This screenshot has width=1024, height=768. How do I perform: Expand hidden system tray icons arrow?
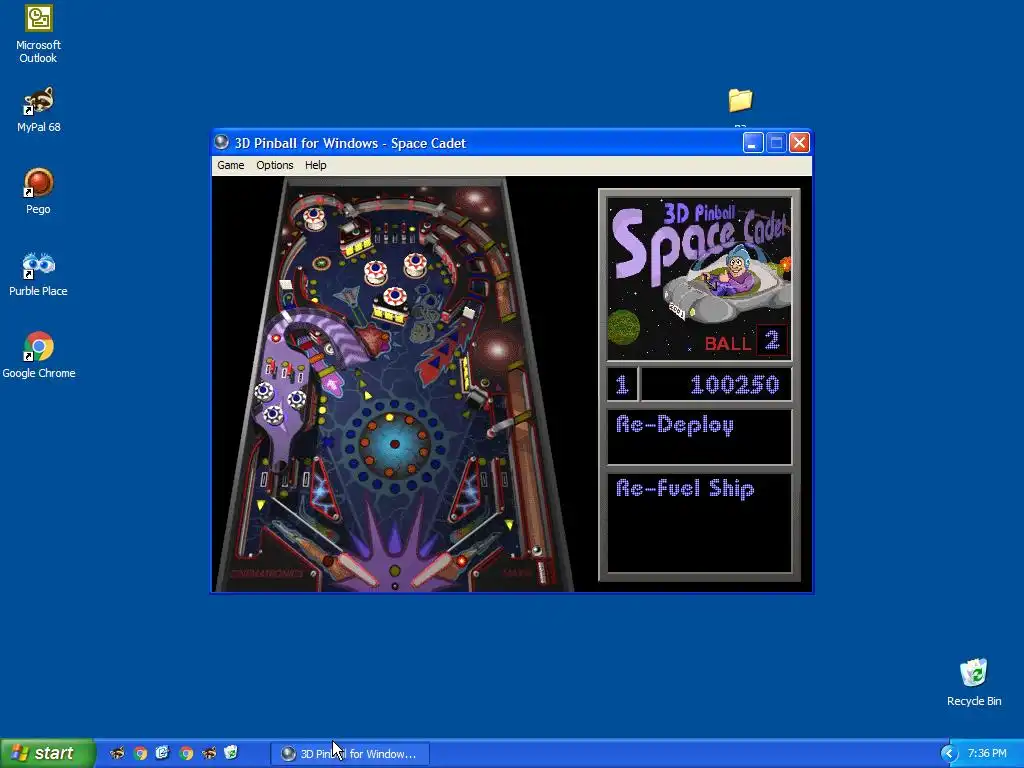(948, 754)
